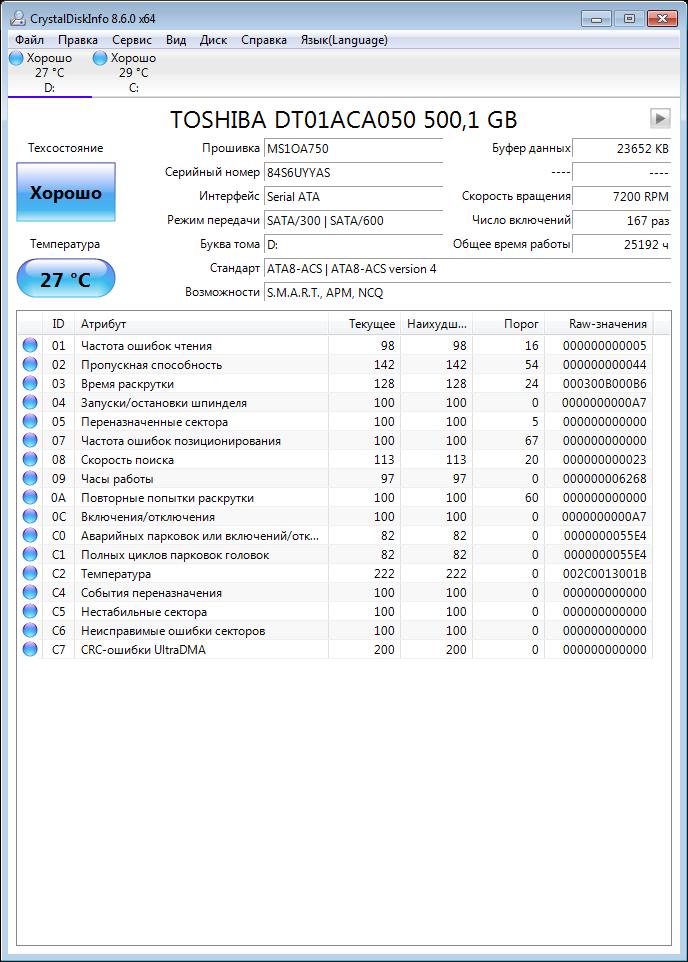This screenshot has height=962, width=688.
Task: Click status orb for attribute C0 row
Action: tap(30, 536)
